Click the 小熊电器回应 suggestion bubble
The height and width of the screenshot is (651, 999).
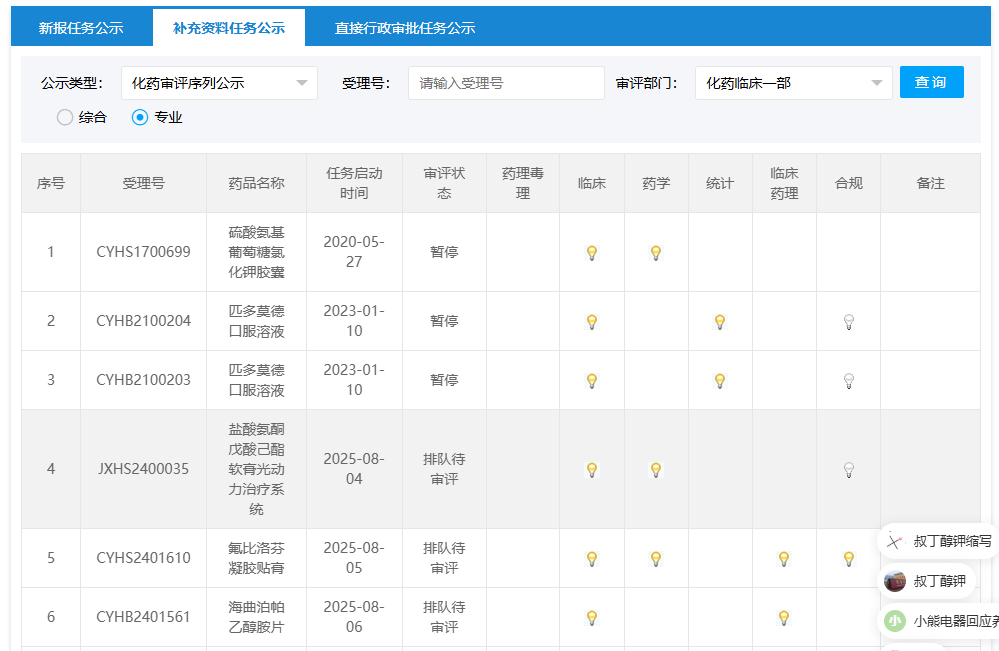[x=939, y=620]
